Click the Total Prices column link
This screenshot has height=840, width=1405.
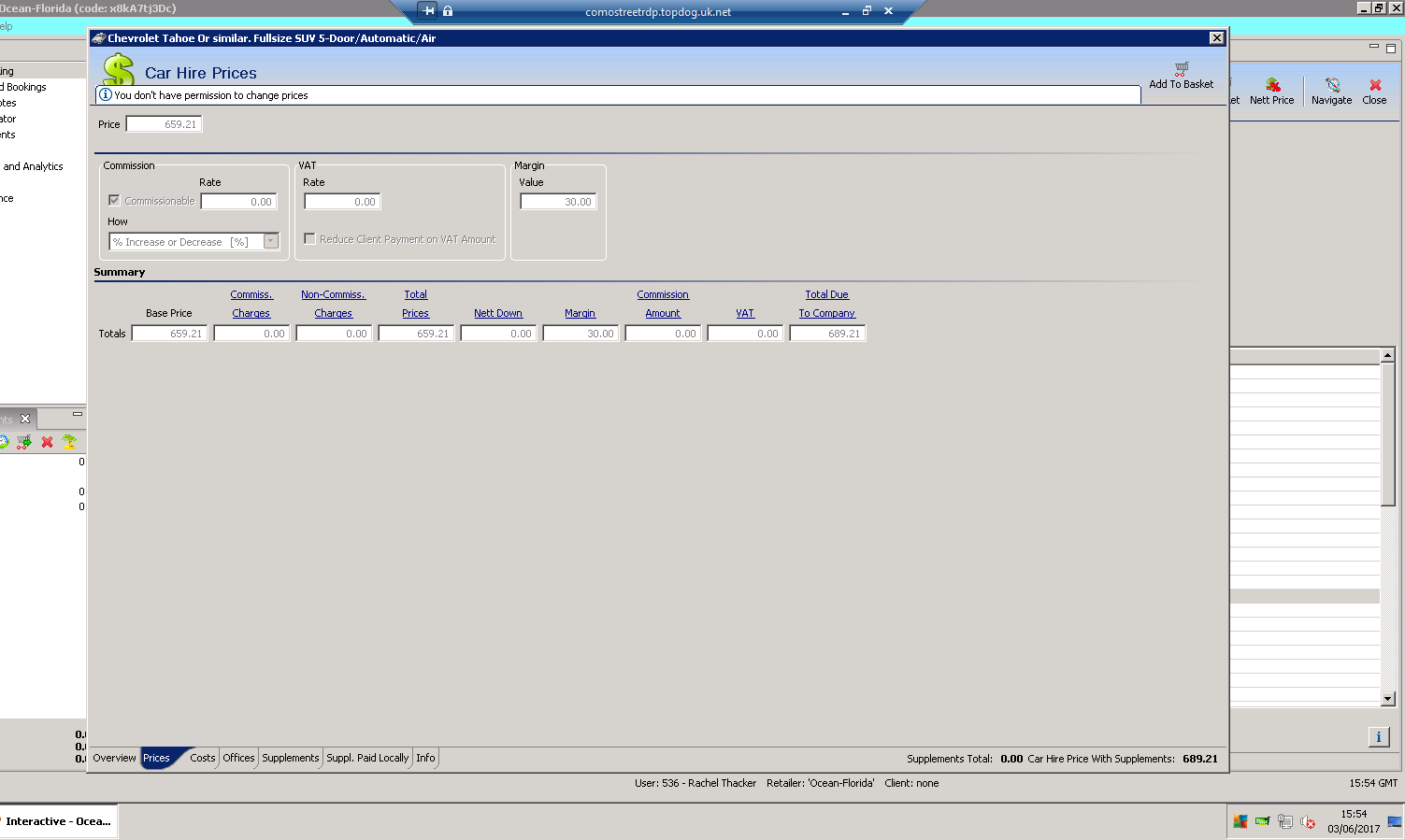(416, 304)
